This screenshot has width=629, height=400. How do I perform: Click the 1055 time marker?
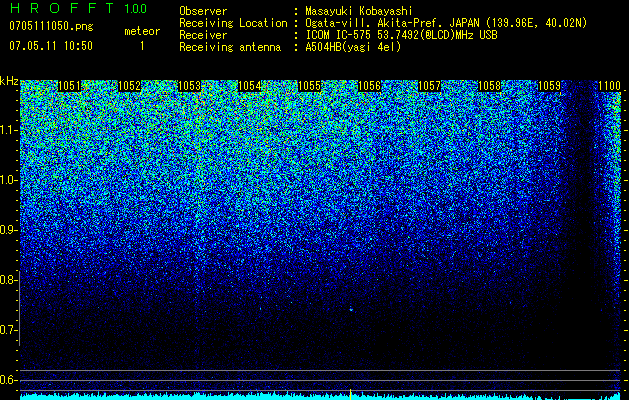point(309,86)
